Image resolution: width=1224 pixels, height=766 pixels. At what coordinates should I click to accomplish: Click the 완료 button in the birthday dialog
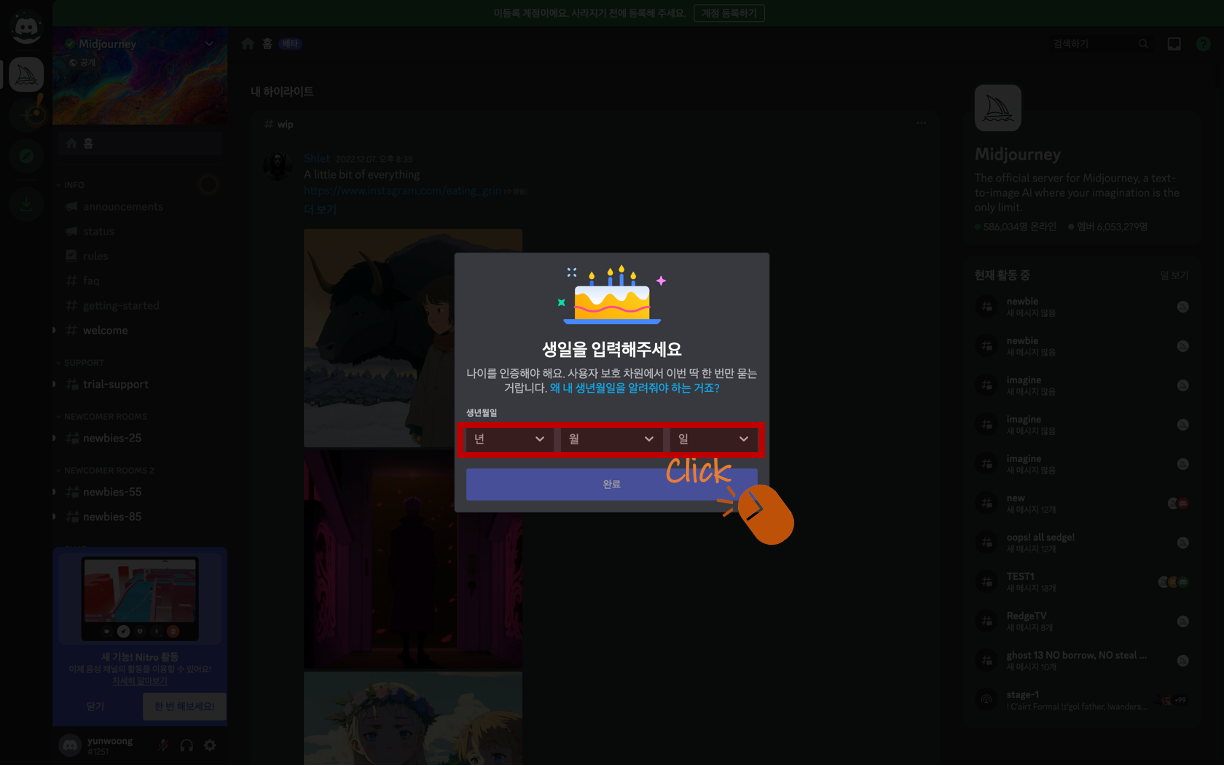pos(611,484)
